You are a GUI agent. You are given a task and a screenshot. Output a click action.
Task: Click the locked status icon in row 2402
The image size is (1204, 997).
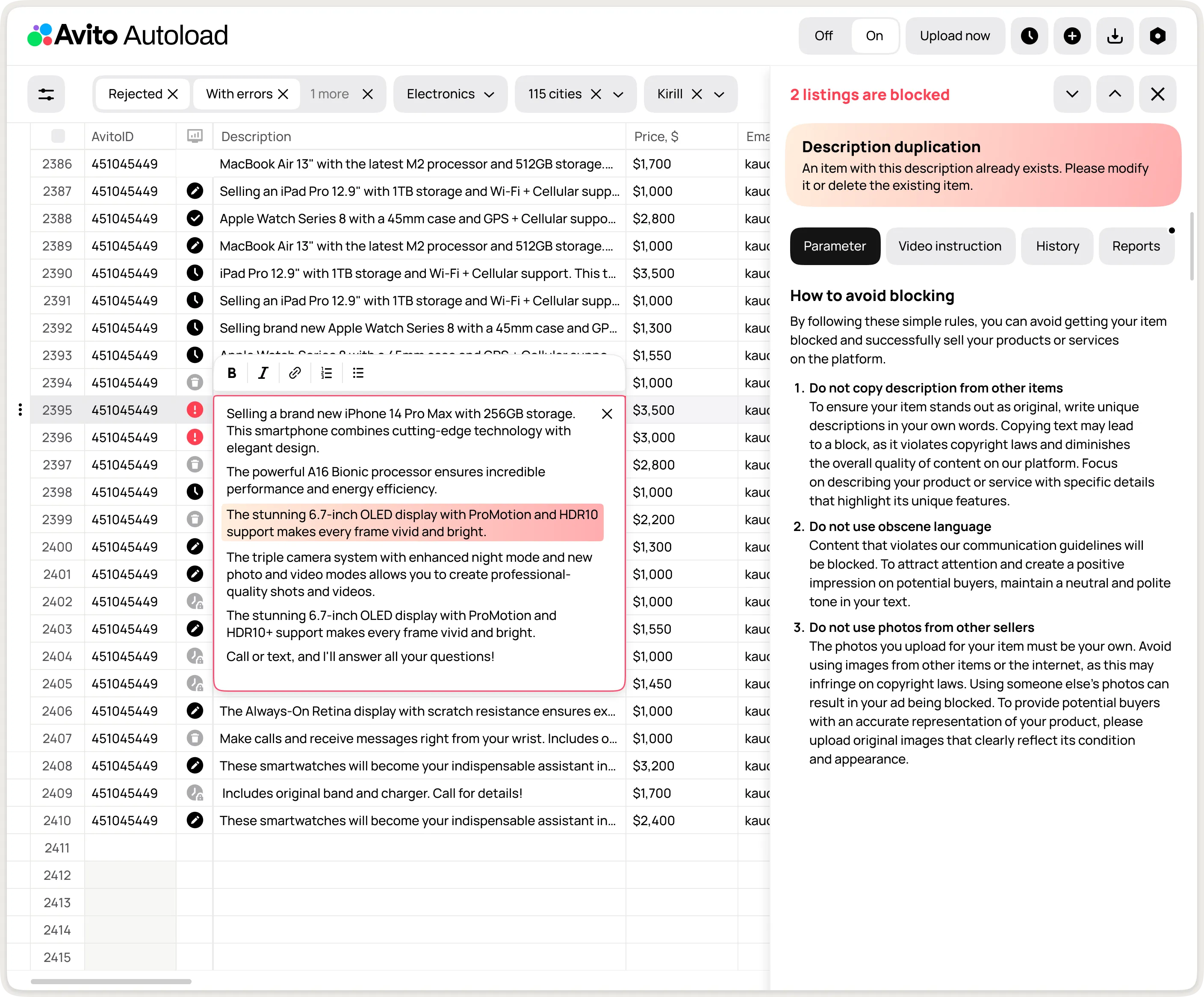[195, 602]
